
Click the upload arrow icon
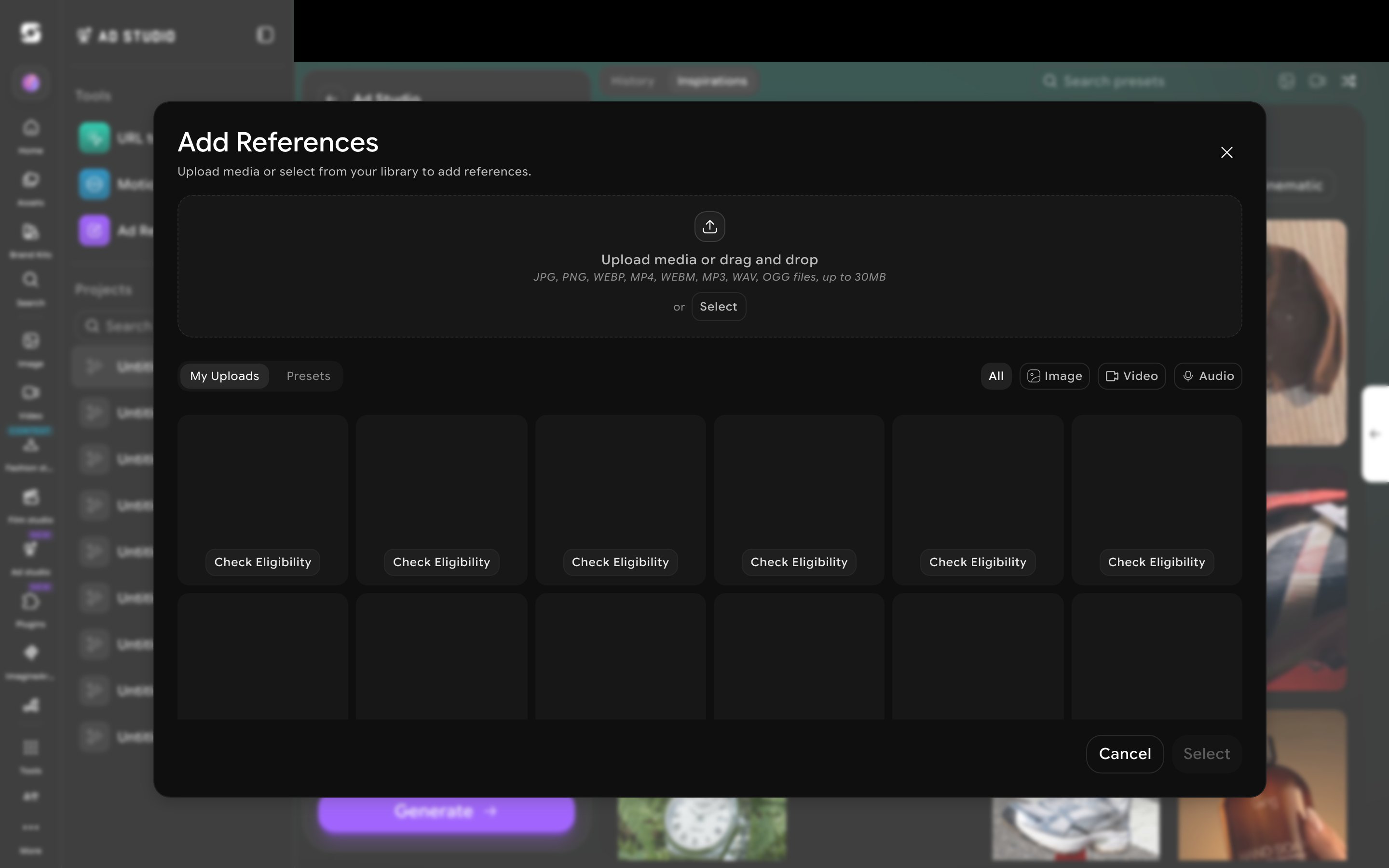pos(709,227)
